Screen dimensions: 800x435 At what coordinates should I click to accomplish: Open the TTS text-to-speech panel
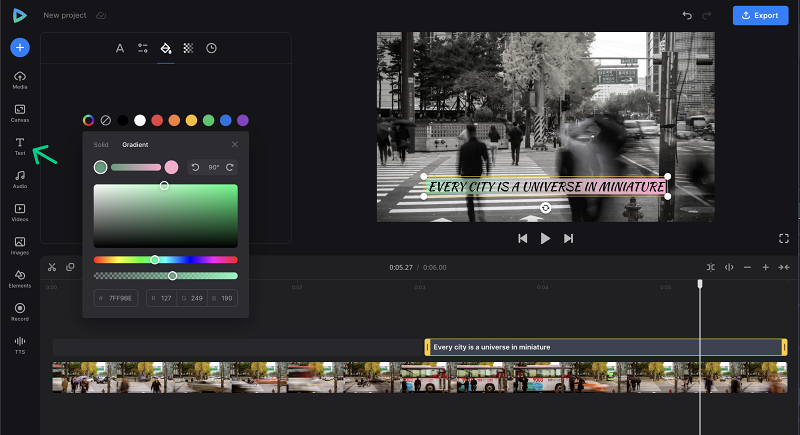click(x=20, y=345)
